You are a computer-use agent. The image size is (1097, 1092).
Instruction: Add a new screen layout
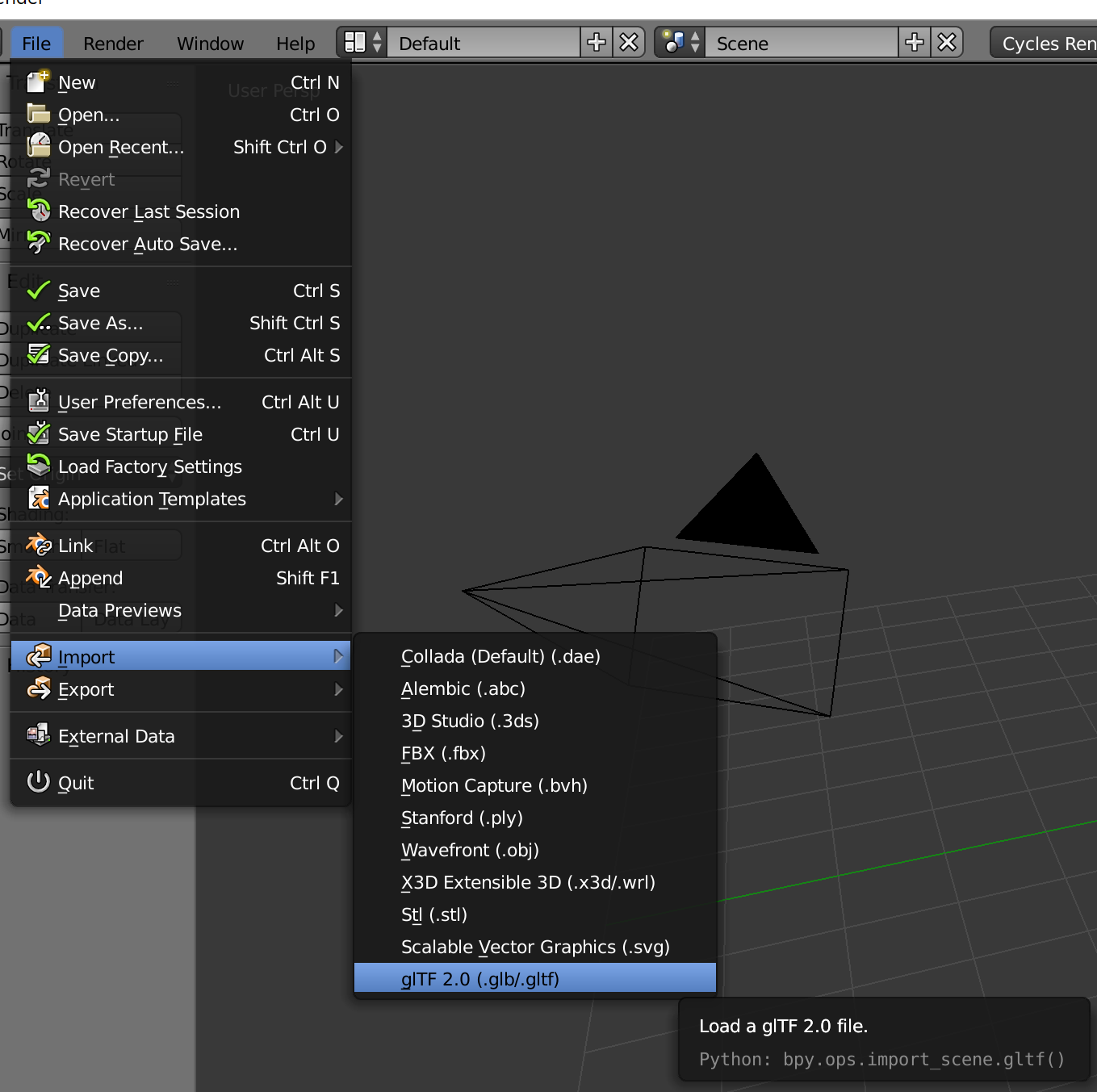point(597,42)
